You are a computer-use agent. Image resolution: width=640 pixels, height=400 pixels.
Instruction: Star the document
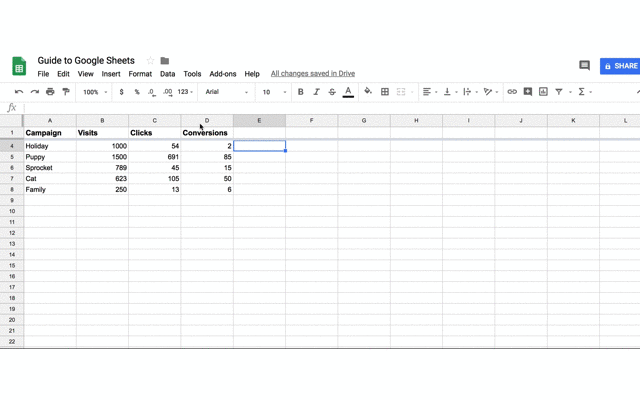[x=150, y=61]
